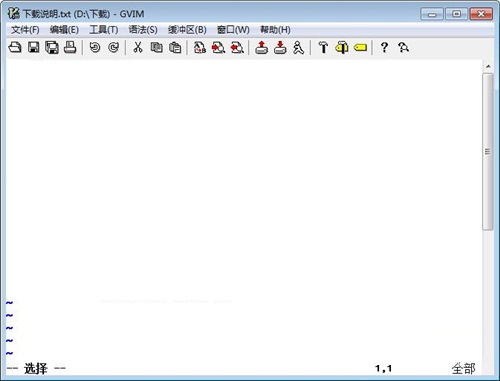Paste from clipboard icon
500x381 pixels.
[175, 48]
